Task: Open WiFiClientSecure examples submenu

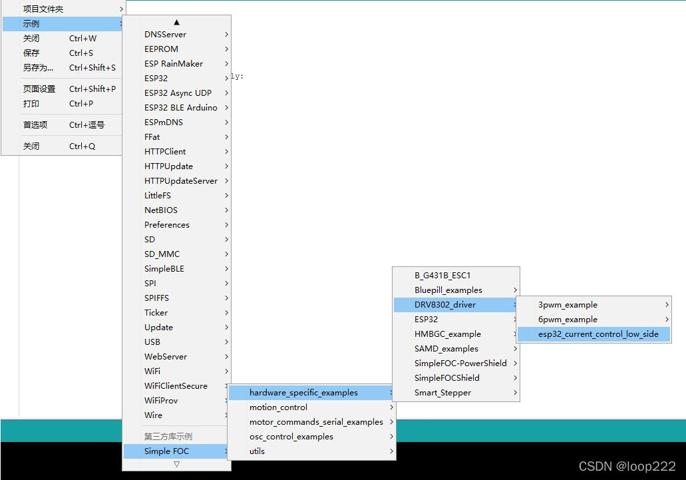Action: [177, 386]
